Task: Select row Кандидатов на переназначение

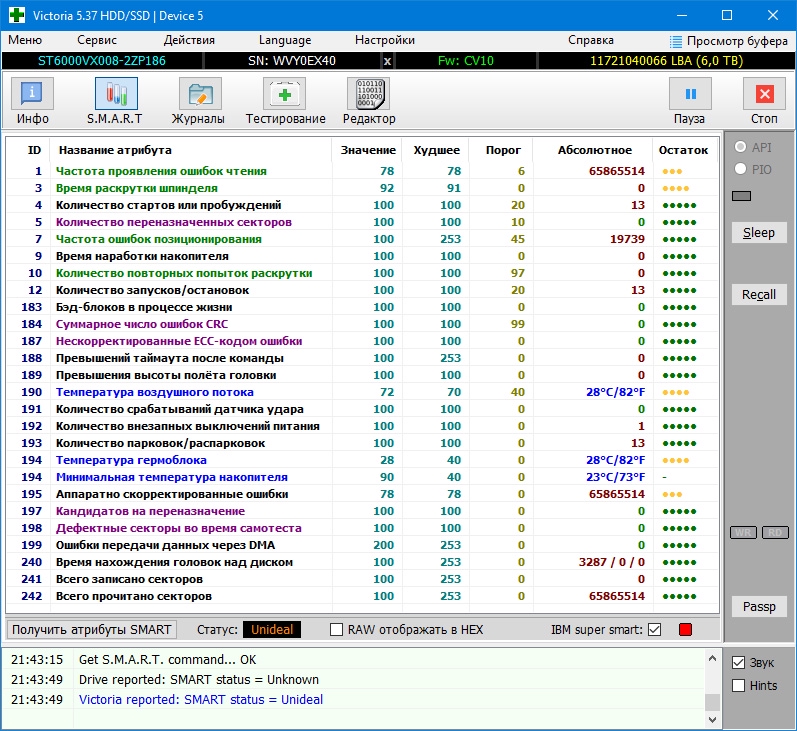Action: 362,511
